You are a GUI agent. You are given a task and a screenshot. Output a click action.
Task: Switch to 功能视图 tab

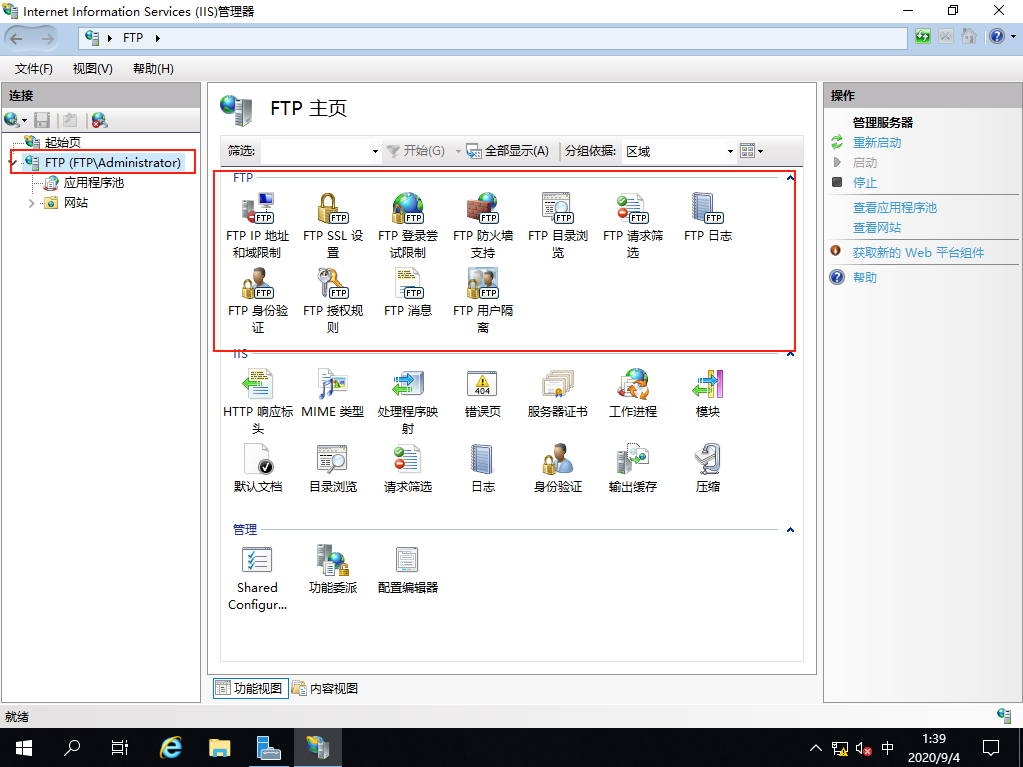coord(251,688)
